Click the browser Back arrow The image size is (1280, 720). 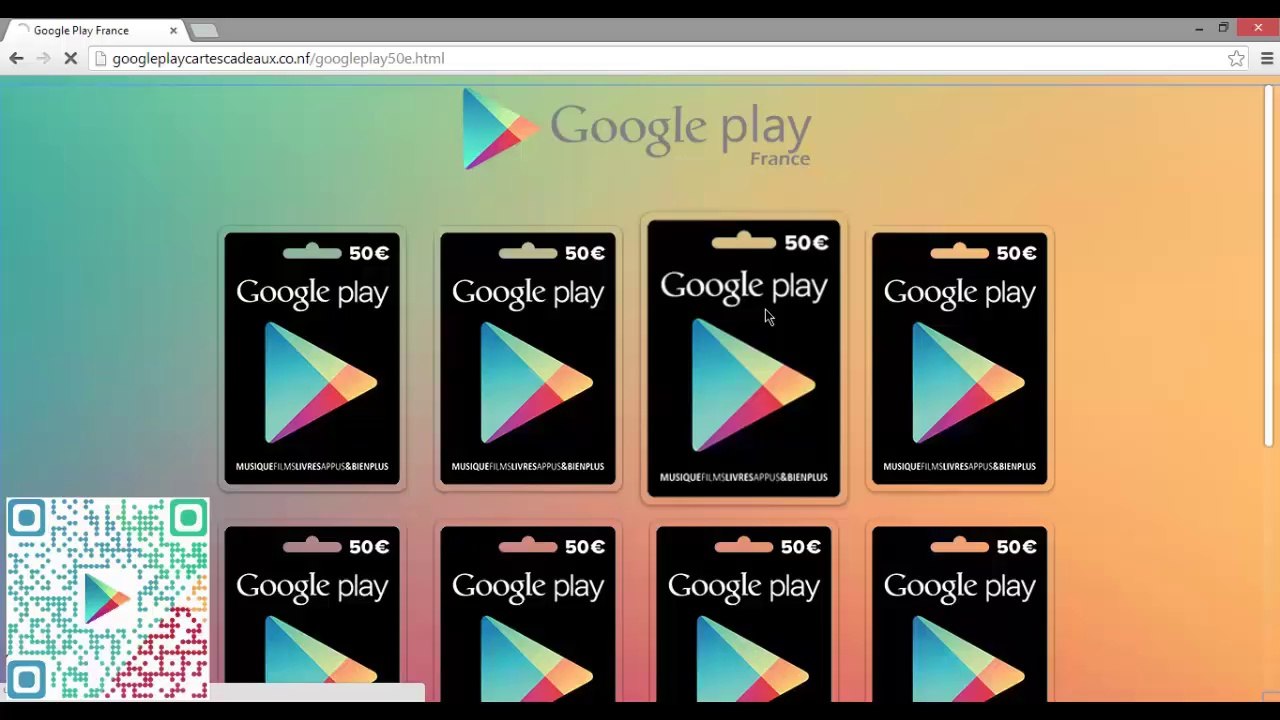click(x=16, y=59)
